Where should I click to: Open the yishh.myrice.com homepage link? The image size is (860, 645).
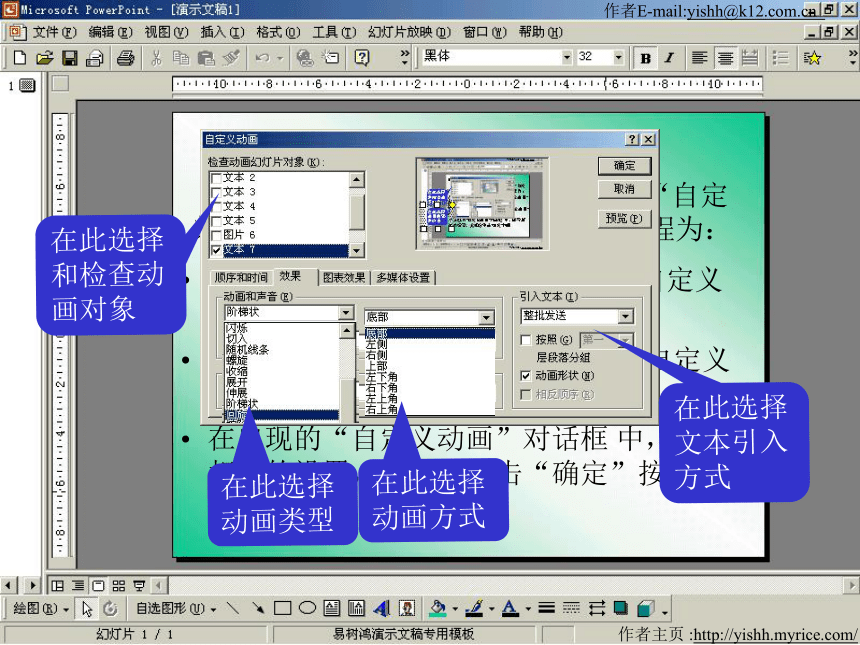pos(774,635)
